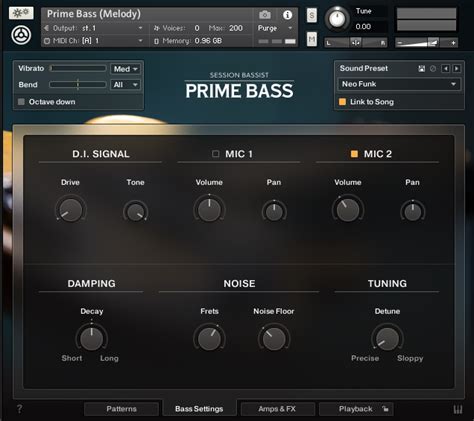Click the Tuning Detune knob
Viewport: 474px width, 421px height.
pyautogui.click(x=387, y=339)
